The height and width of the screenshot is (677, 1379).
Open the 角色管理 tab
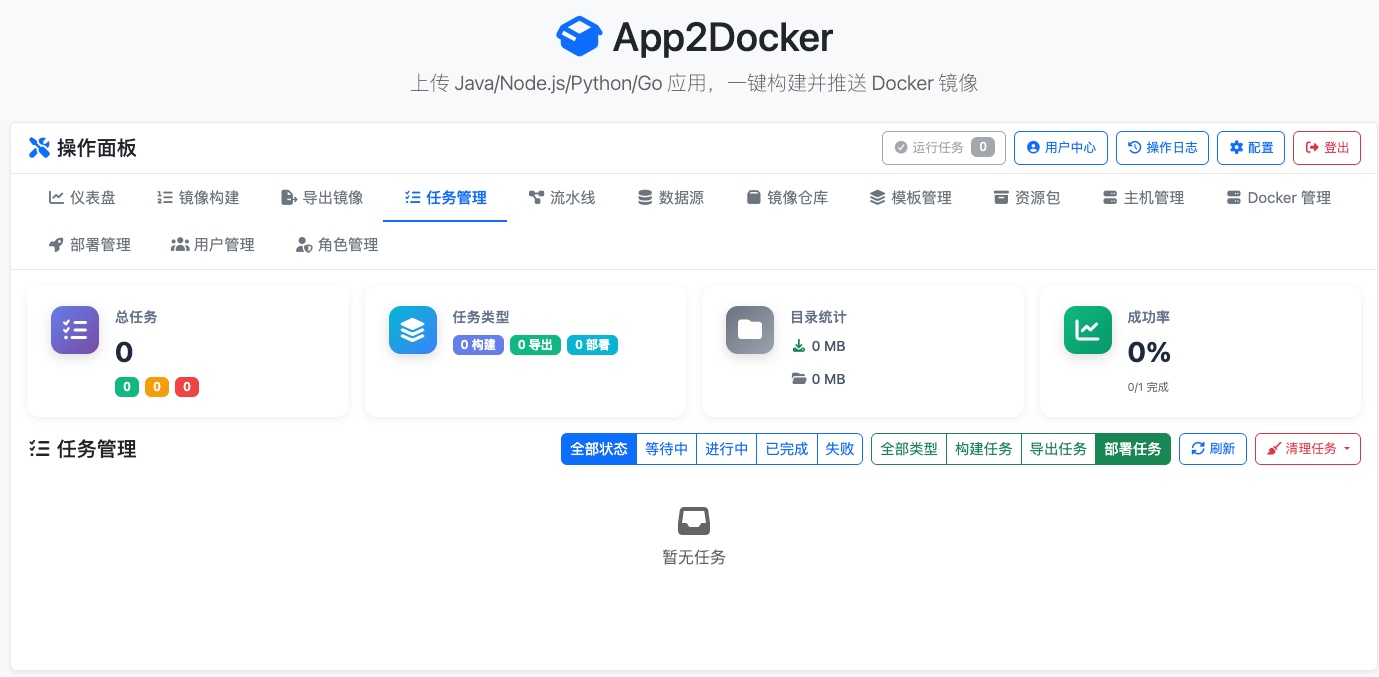[337, 245]
